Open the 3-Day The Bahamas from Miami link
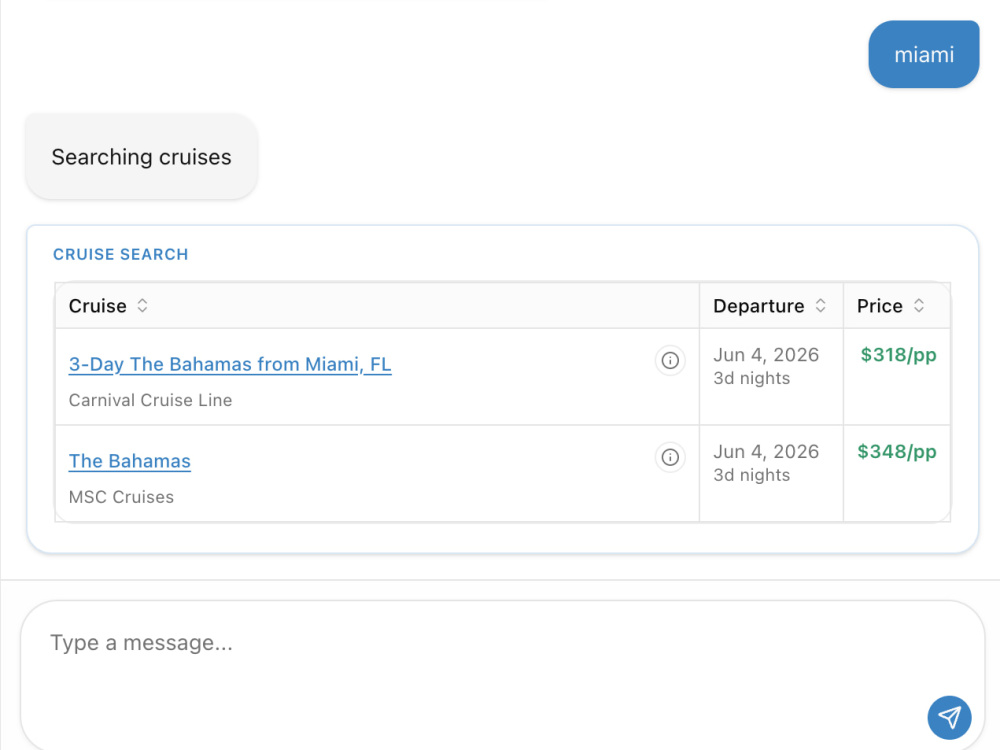 (230, 364)
